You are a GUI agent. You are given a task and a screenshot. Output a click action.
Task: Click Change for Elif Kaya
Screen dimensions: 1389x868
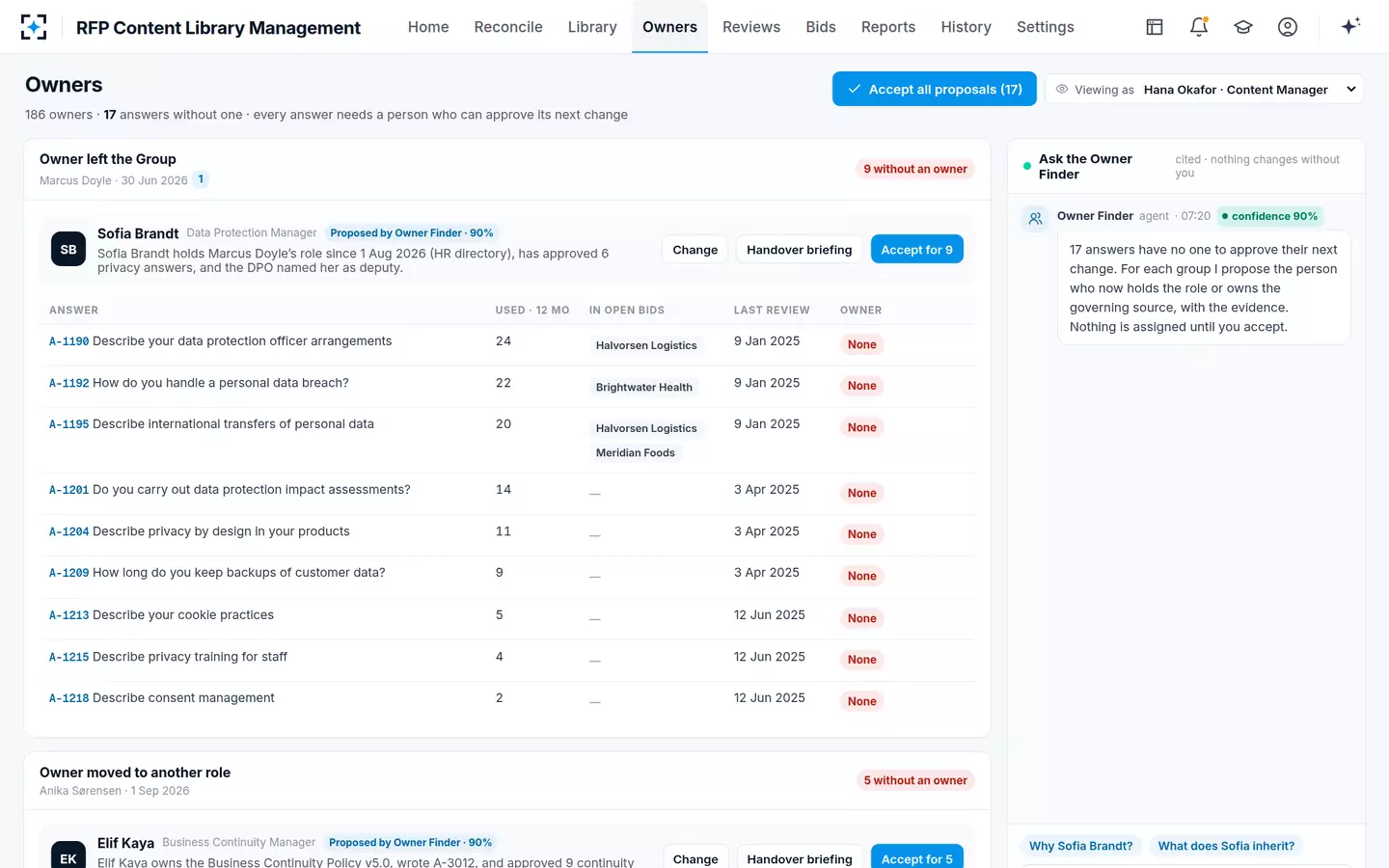pos(695,857)
